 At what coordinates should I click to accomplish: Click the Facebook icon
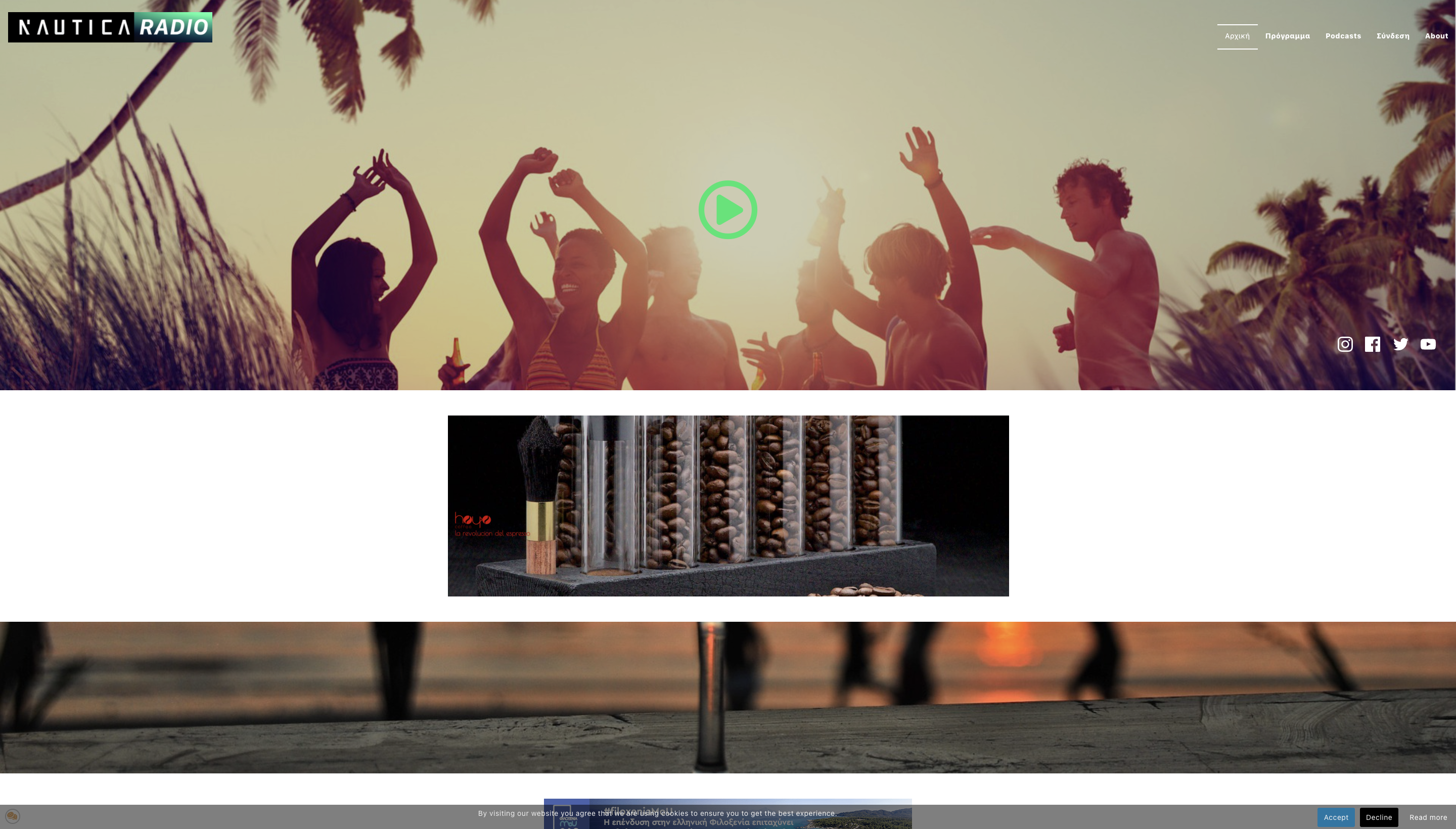(x=1373, y=344)
